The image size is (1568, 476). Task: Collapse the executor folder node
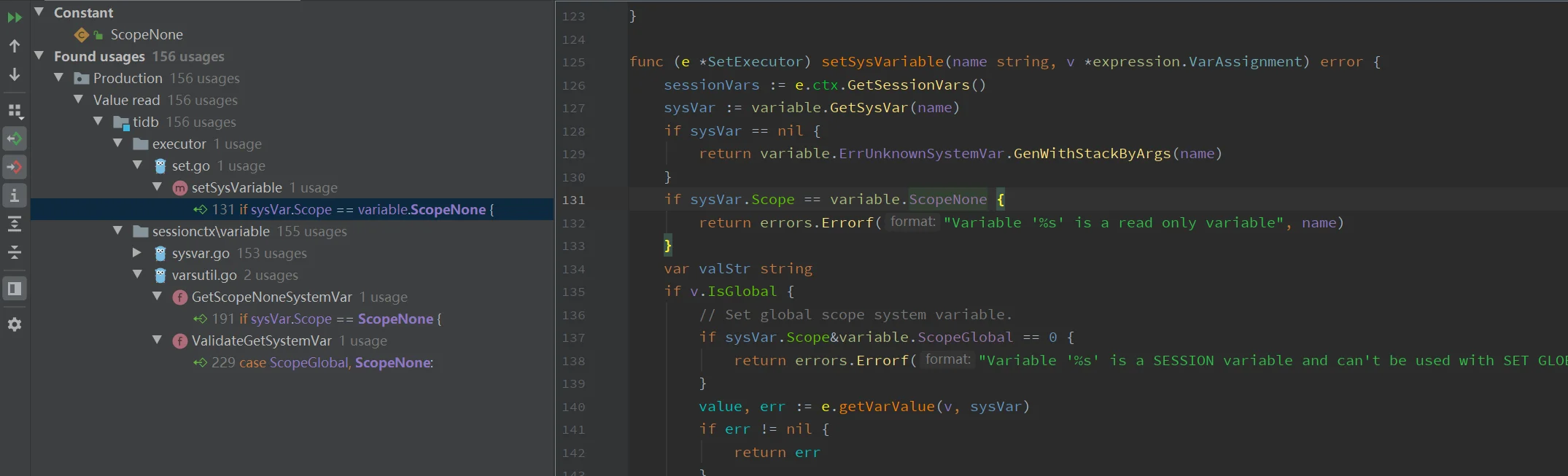118,144
